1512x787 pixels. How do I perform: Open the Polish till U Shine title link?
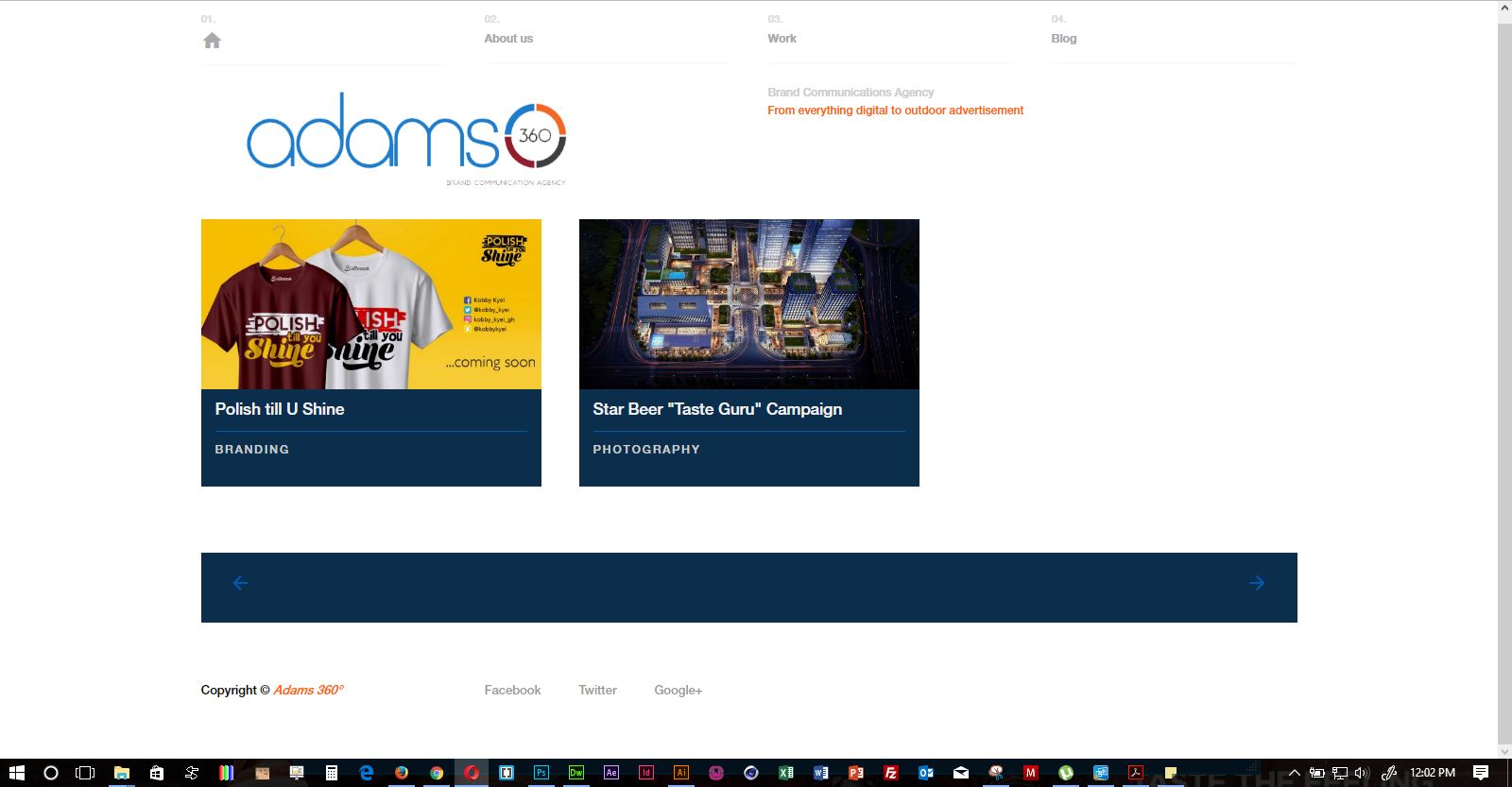(x=280, y=409)
